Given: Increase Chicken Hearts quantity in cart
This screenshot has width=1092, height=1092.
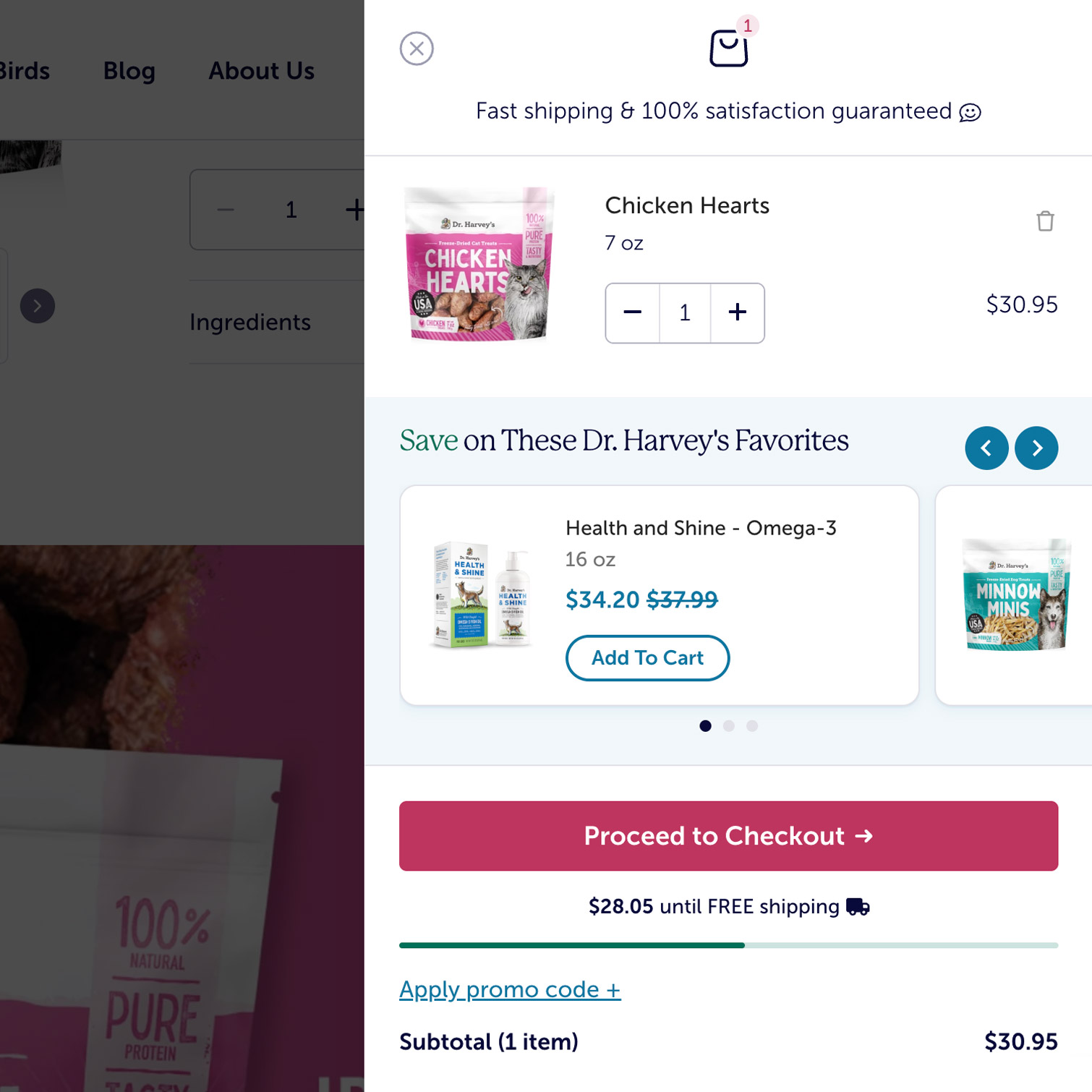Looking at the screenshot, I should [x=738, y=312].
